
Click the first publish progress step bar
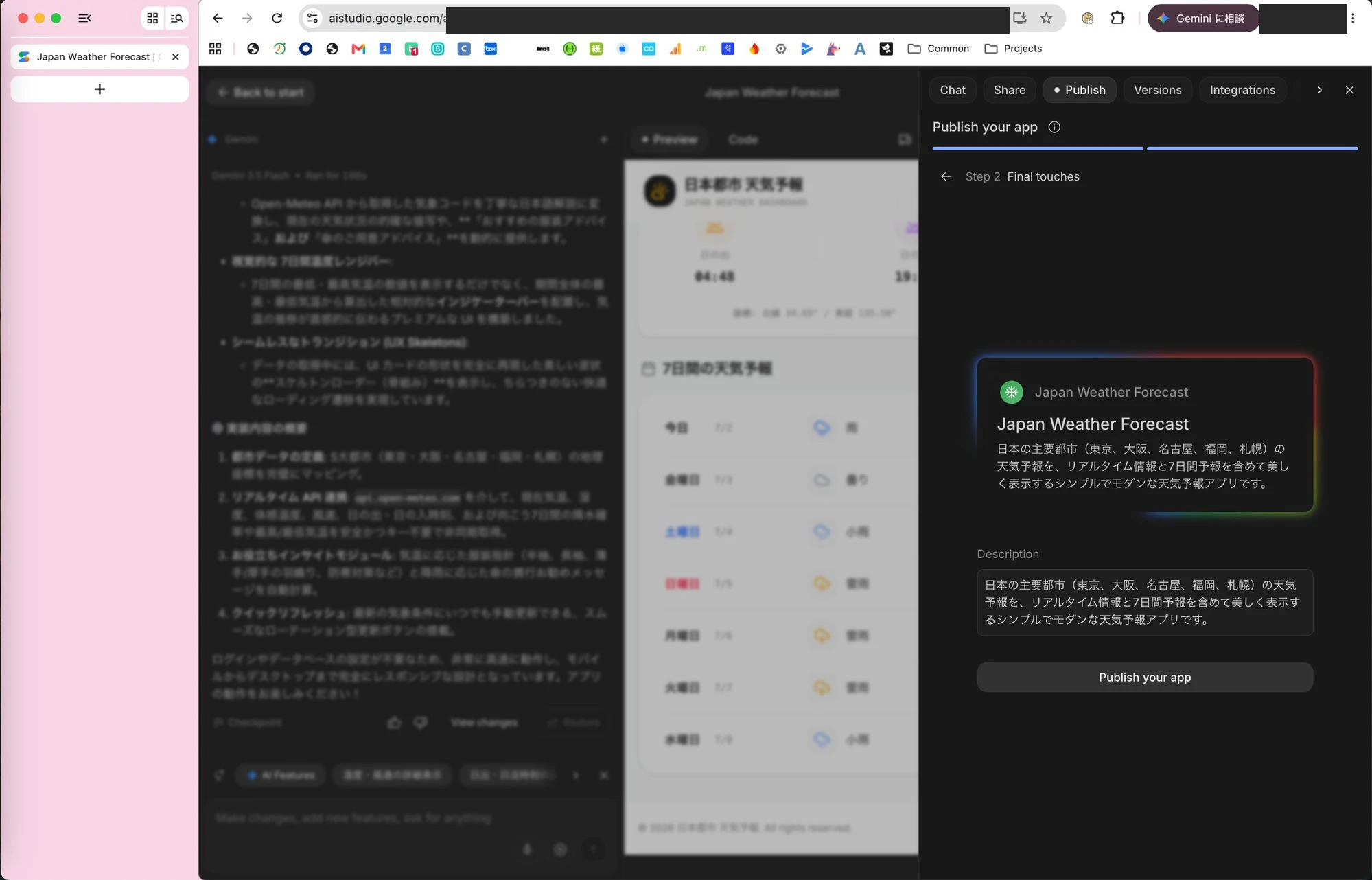1037,148
